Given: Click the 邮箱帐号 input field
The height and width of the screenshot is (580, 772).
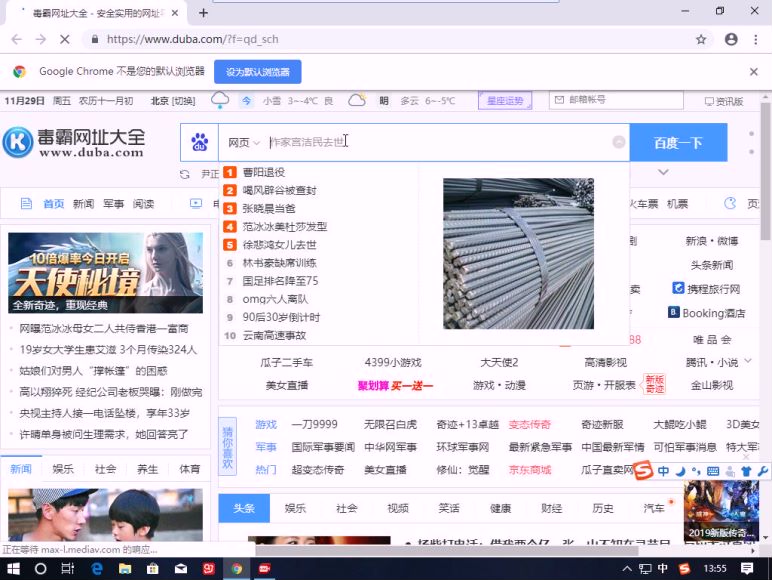Looking at the screenshot, I should click(x=616, y=100).
